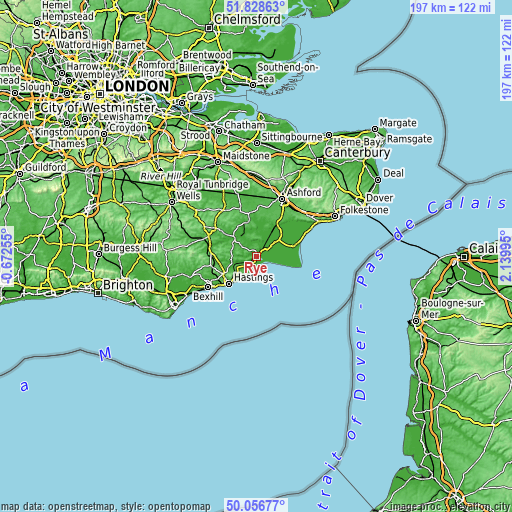This screenshot has width=512, height=512.
Task: Click the Strood label
Action: [195, 136]
